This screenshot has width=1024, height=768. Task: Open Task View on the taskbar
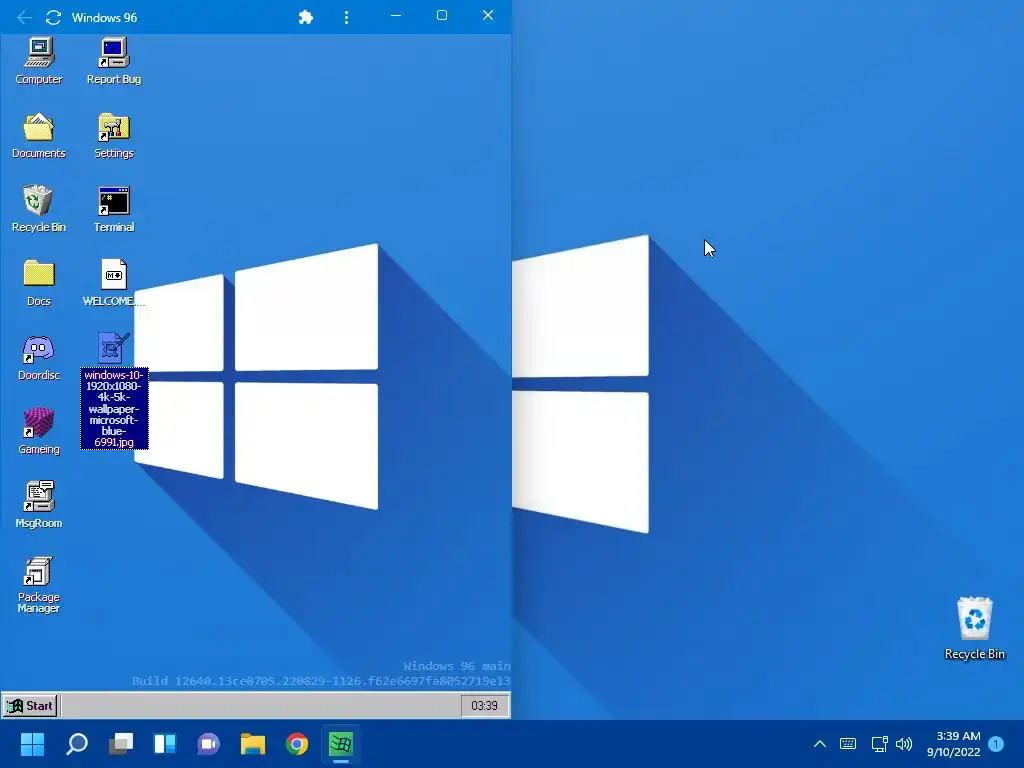click(x=121, y=744)
